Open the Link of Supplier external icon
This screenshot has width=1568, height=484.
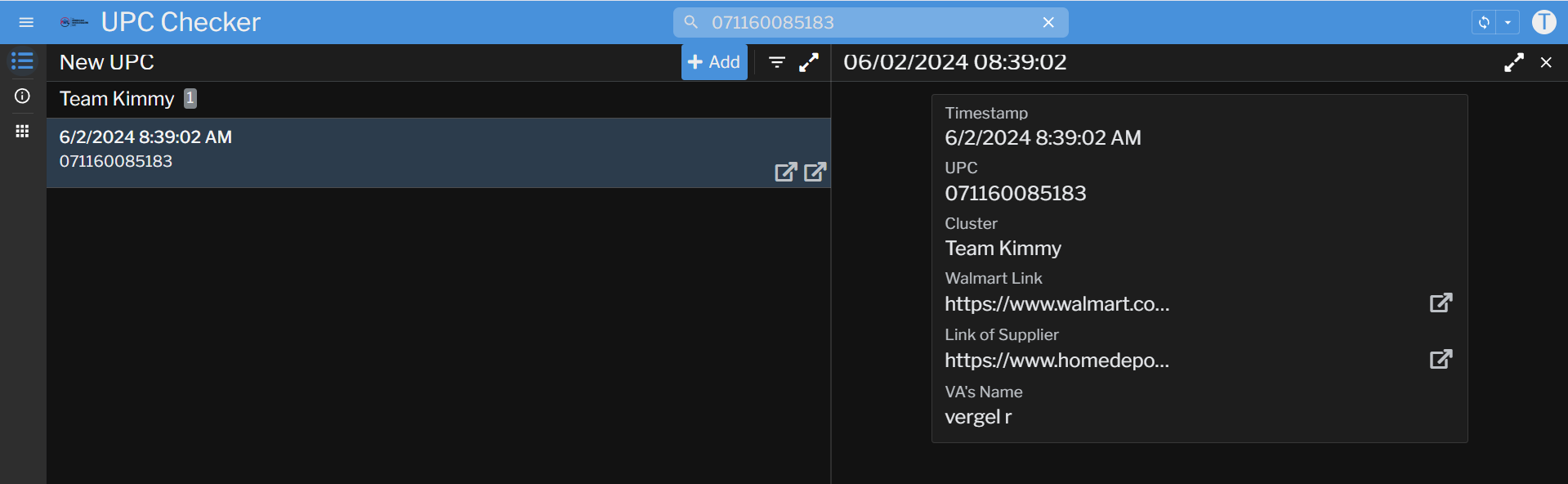(1441, 359)
